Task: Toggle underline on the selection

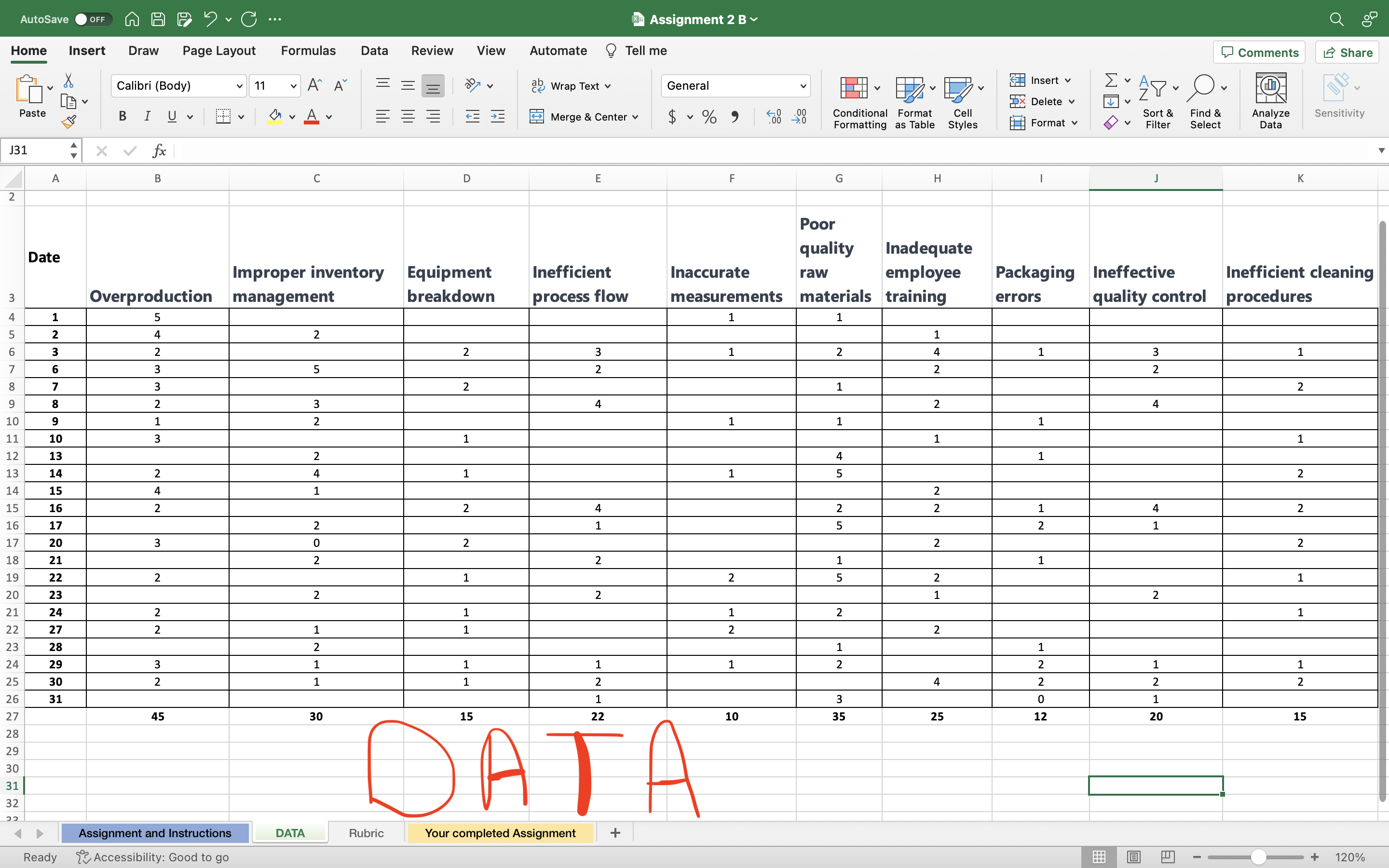Action: click(x=172, y=117)
